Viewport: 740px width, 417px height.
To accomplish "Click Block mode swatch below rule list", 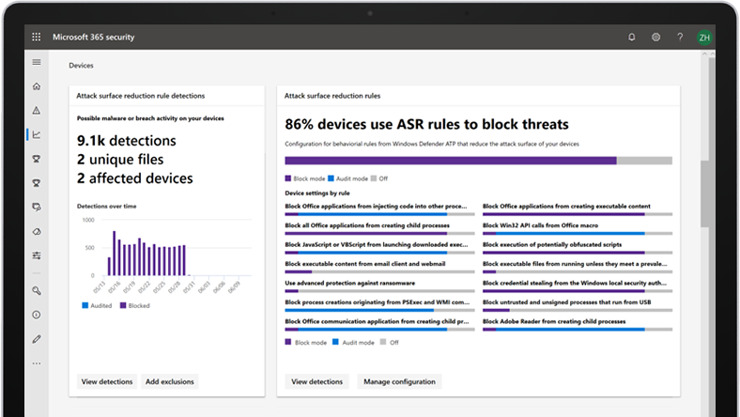I will pos(288,342).
